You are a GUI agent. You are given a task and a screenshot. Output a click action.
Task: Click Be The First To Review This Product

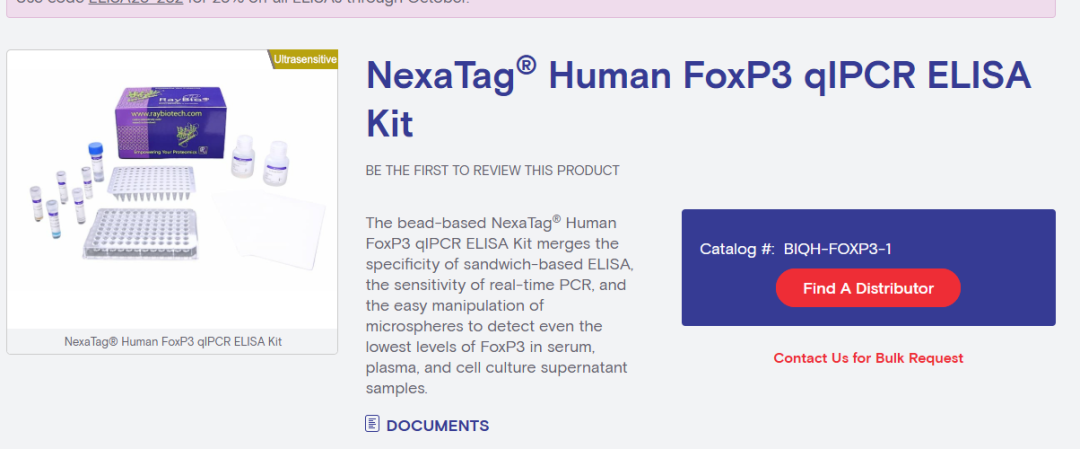point(492,170)
